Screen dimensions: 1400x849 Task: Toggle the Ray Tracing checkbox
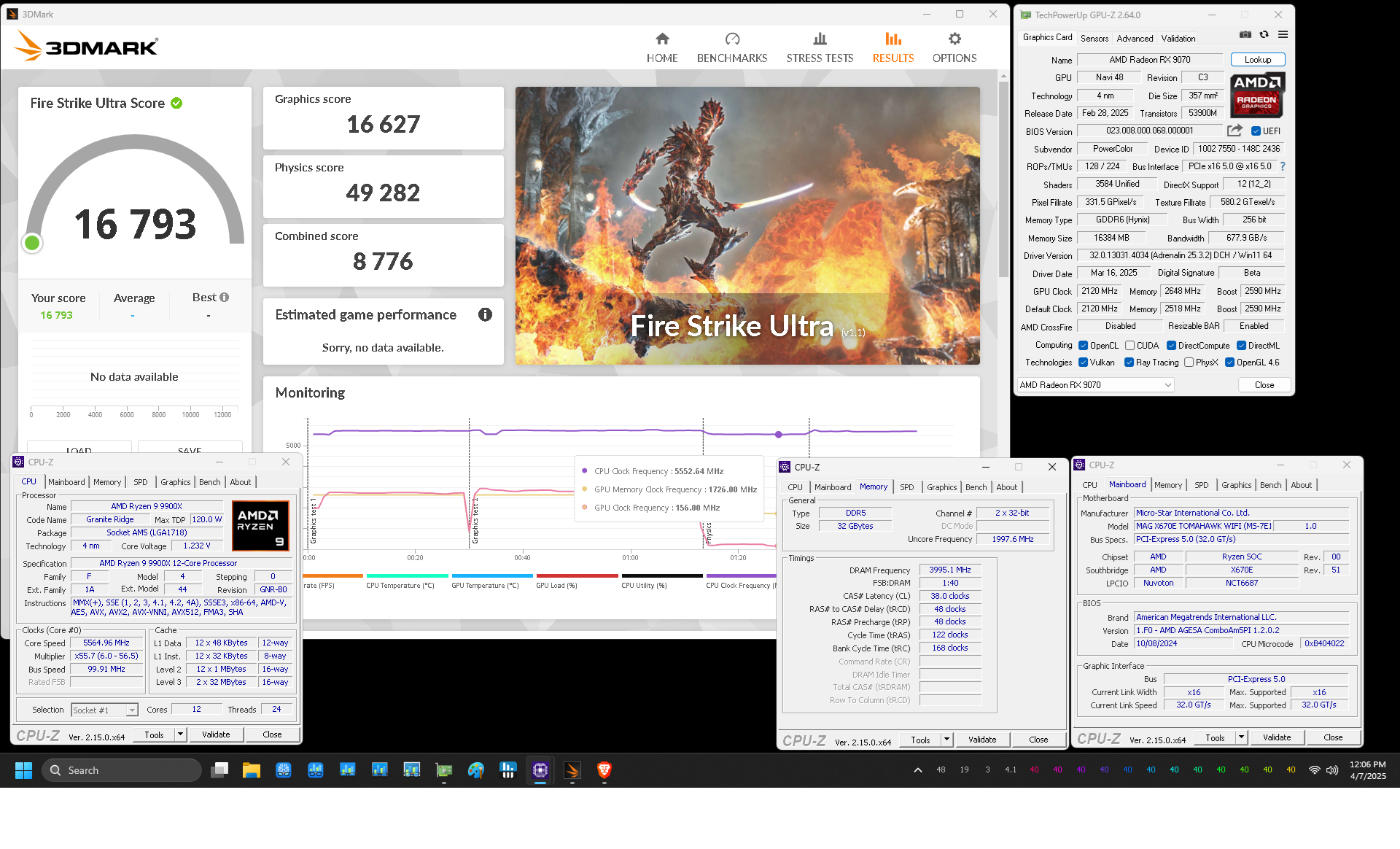coord(1129,363)
